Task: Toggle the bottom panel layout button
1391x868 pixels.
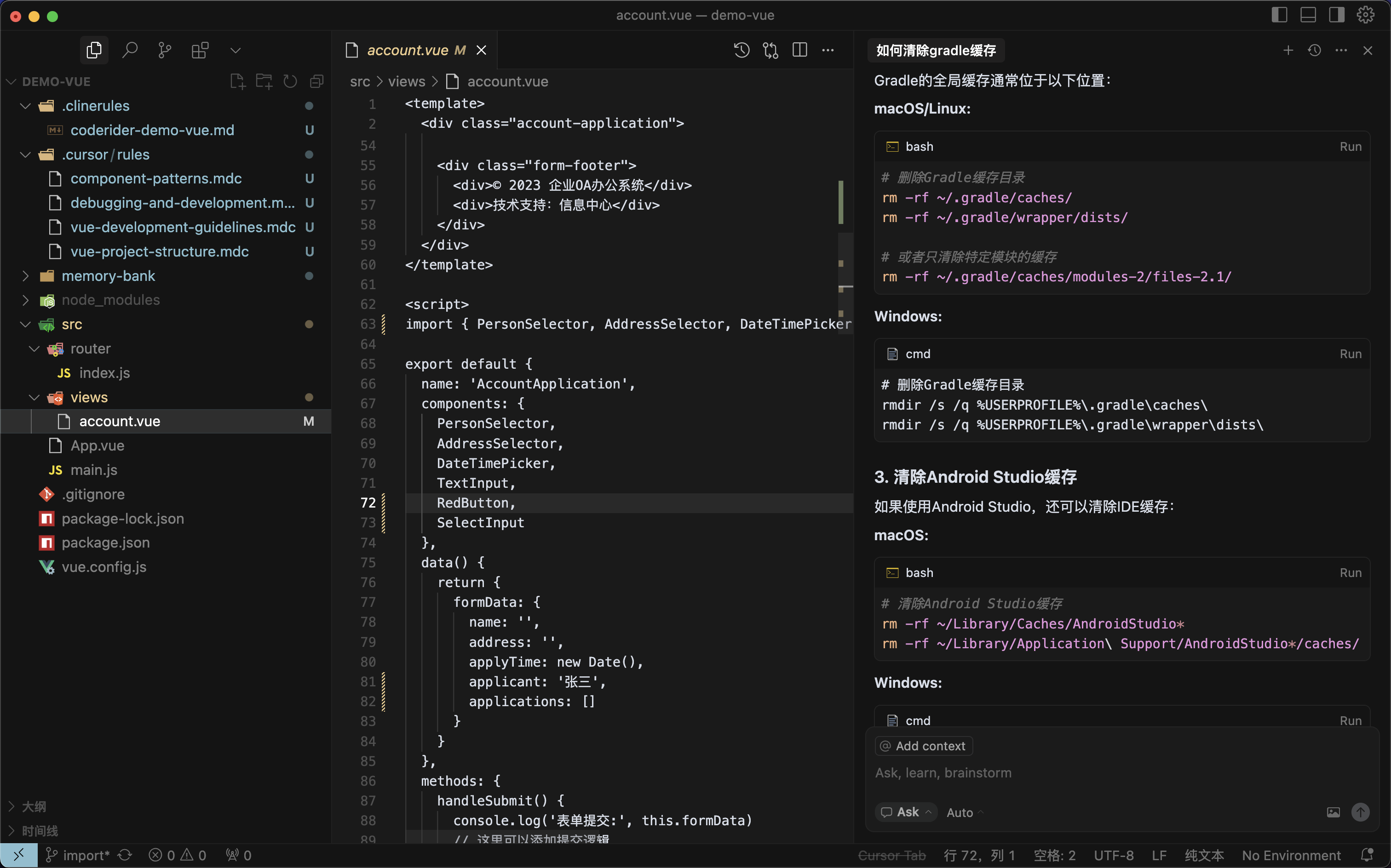Action: [1308, 15]
